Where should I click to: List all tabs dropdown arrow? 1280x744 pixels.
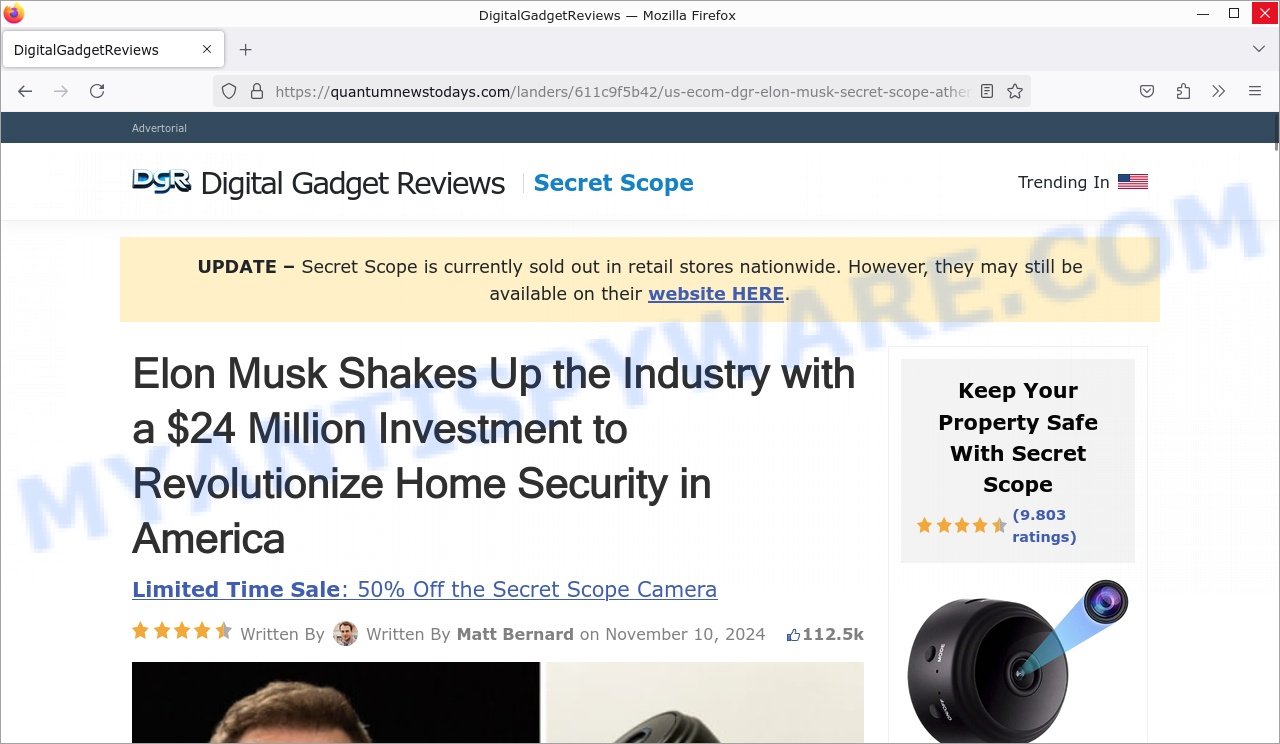click(1259, 49)
